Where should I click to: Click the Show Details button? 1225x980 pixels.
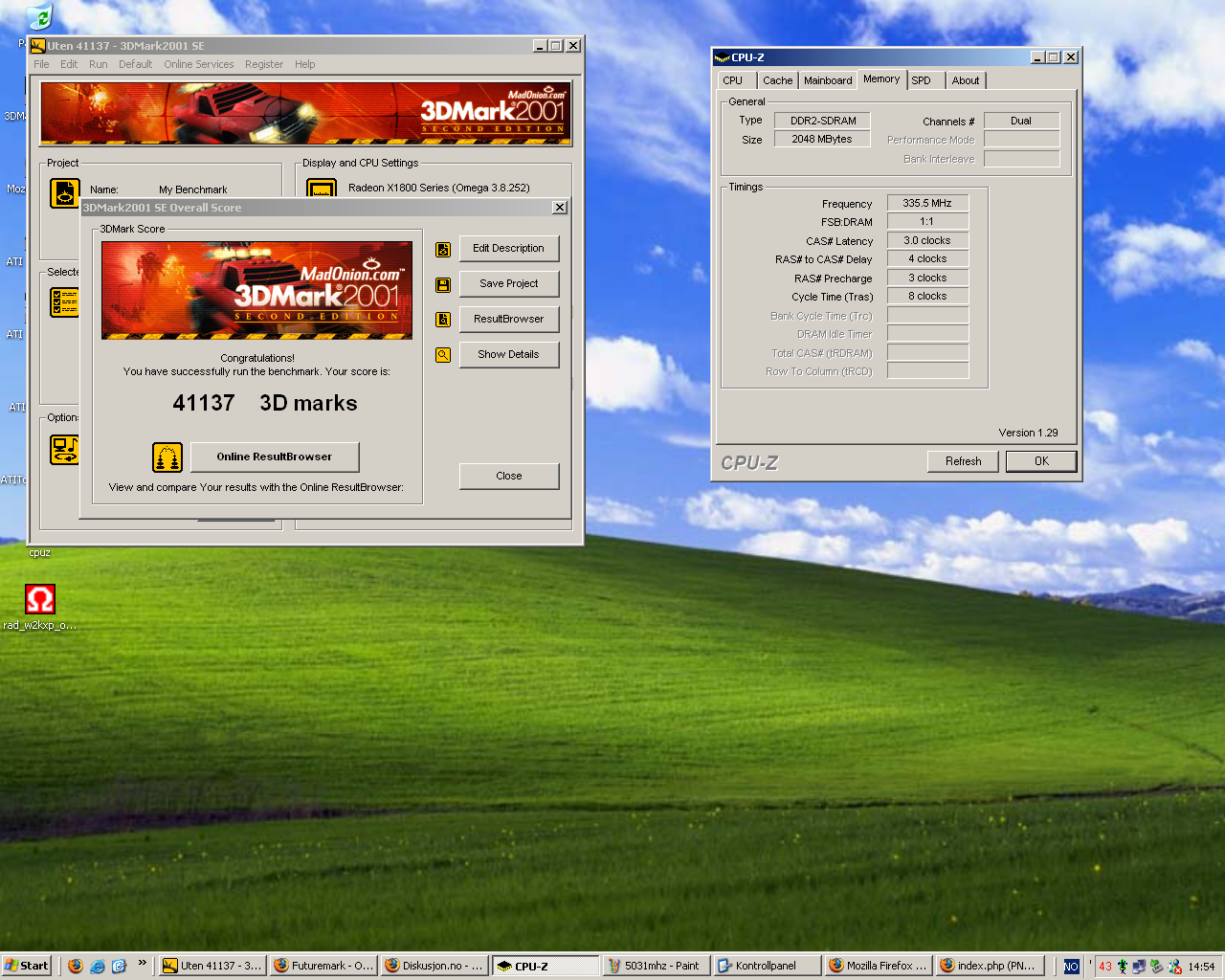(x=509, y=354)
